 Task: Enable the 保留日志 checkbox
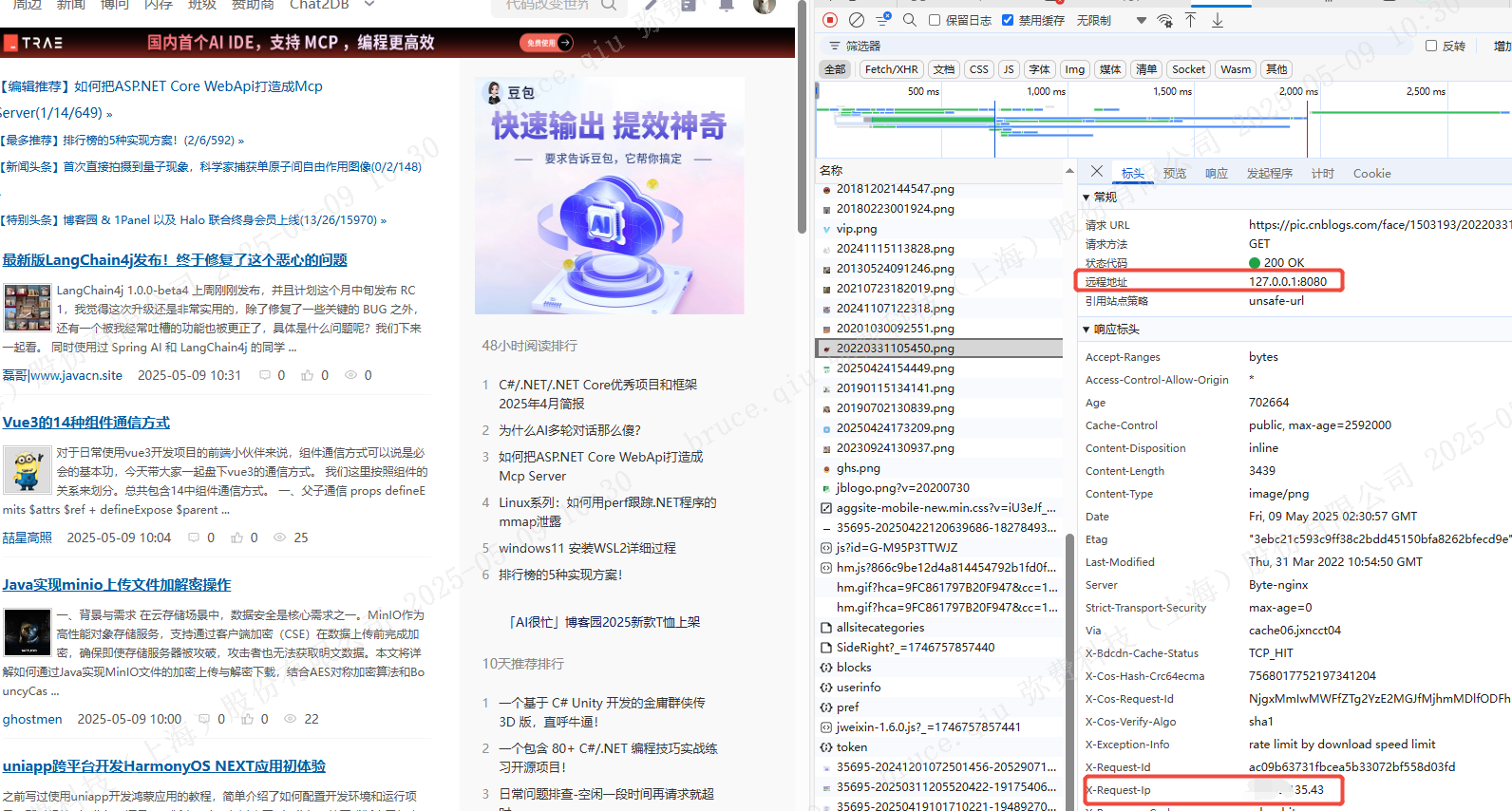pos(935,20)
